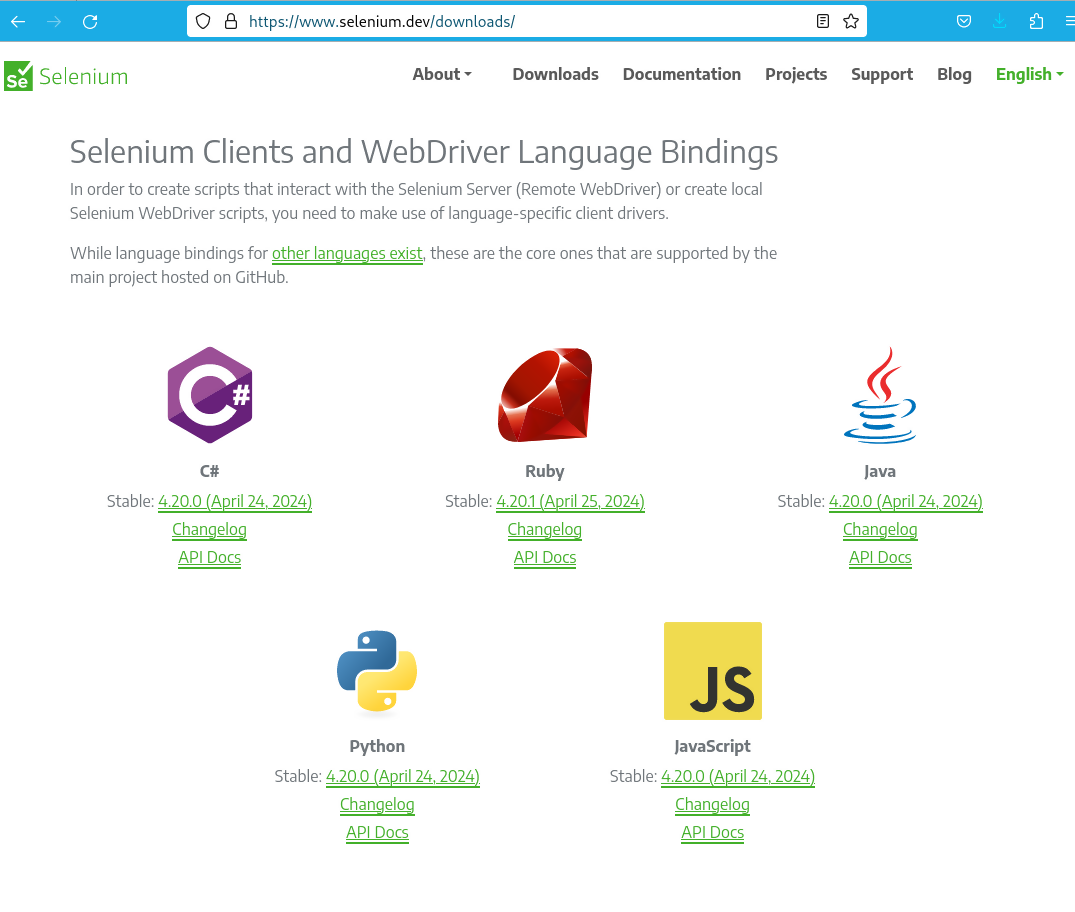View site security via the padlock icon
Screen dimensions: 1075x912
(231, 21)
